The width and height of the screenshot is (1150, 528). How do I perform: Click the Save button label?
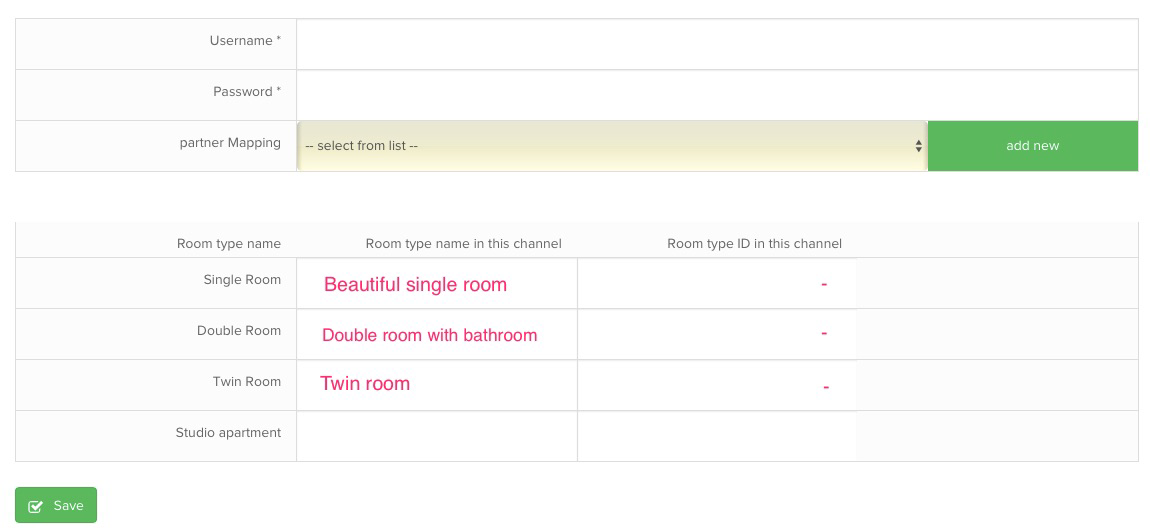(68, 506)
